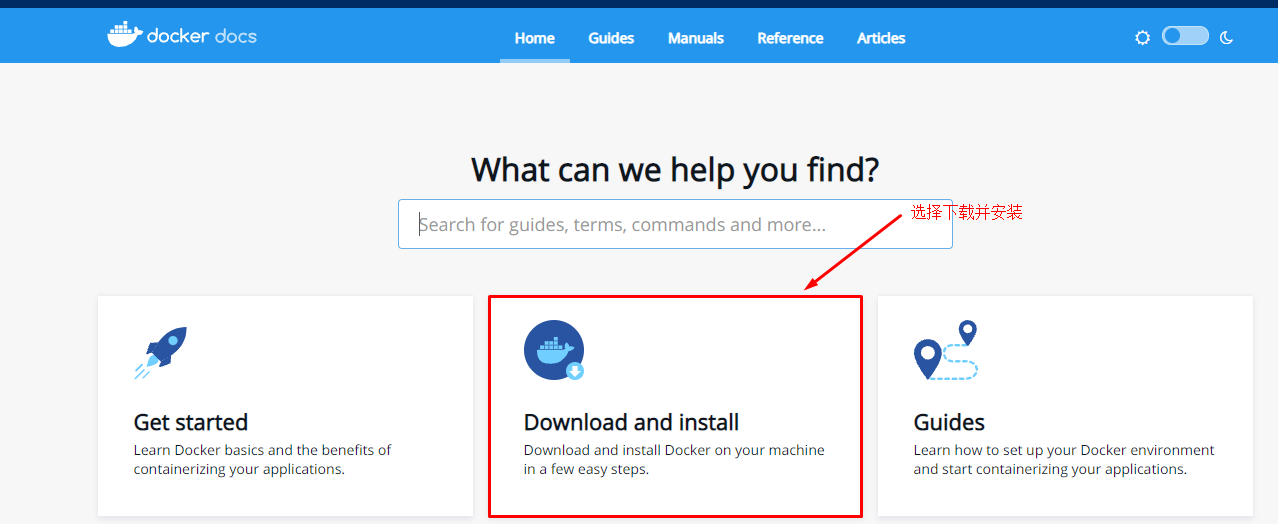Click the Docker whale download icon
This screenshot has height=524, width=1278.
pyautogui.click(x=554, y=351)
